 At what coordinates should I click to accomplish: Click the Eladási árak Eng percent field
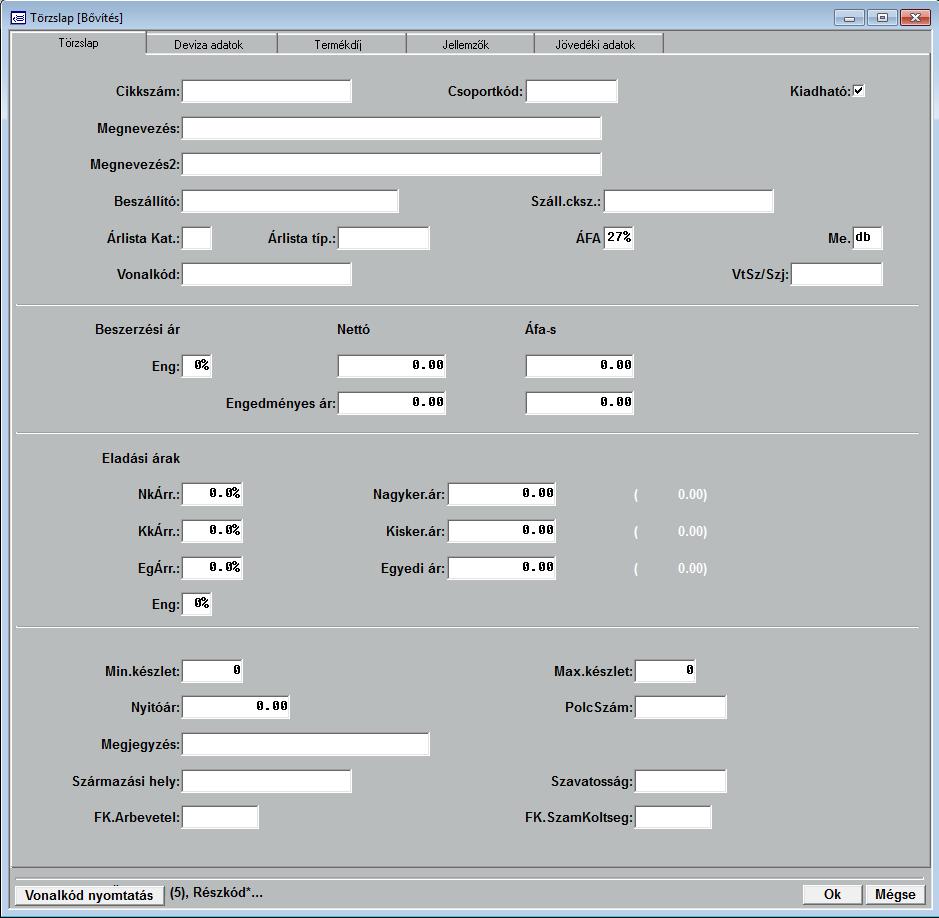click(x=196, y=604)
